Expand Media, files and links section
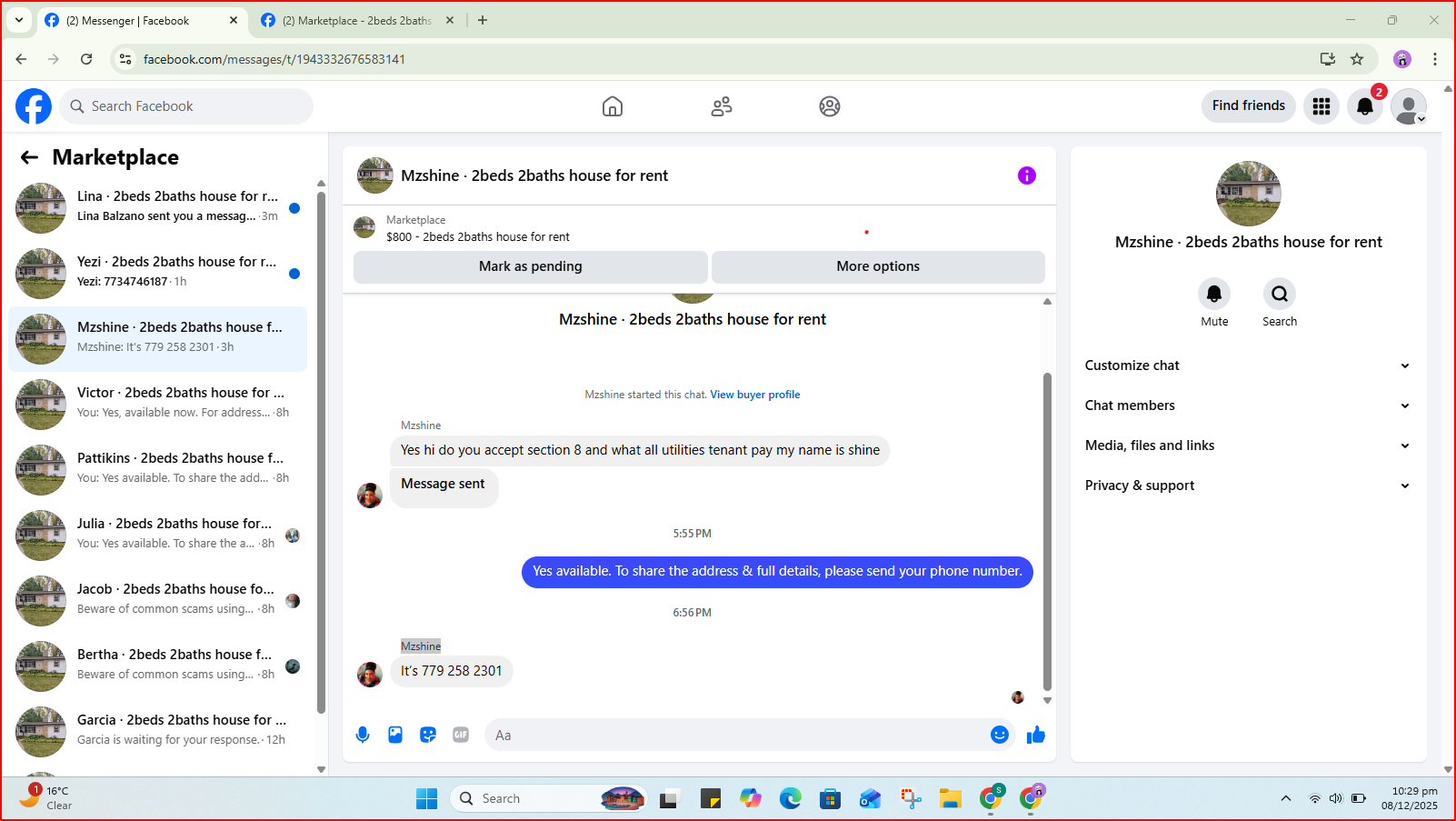The image size is (1456, 821). point(1248,446)
